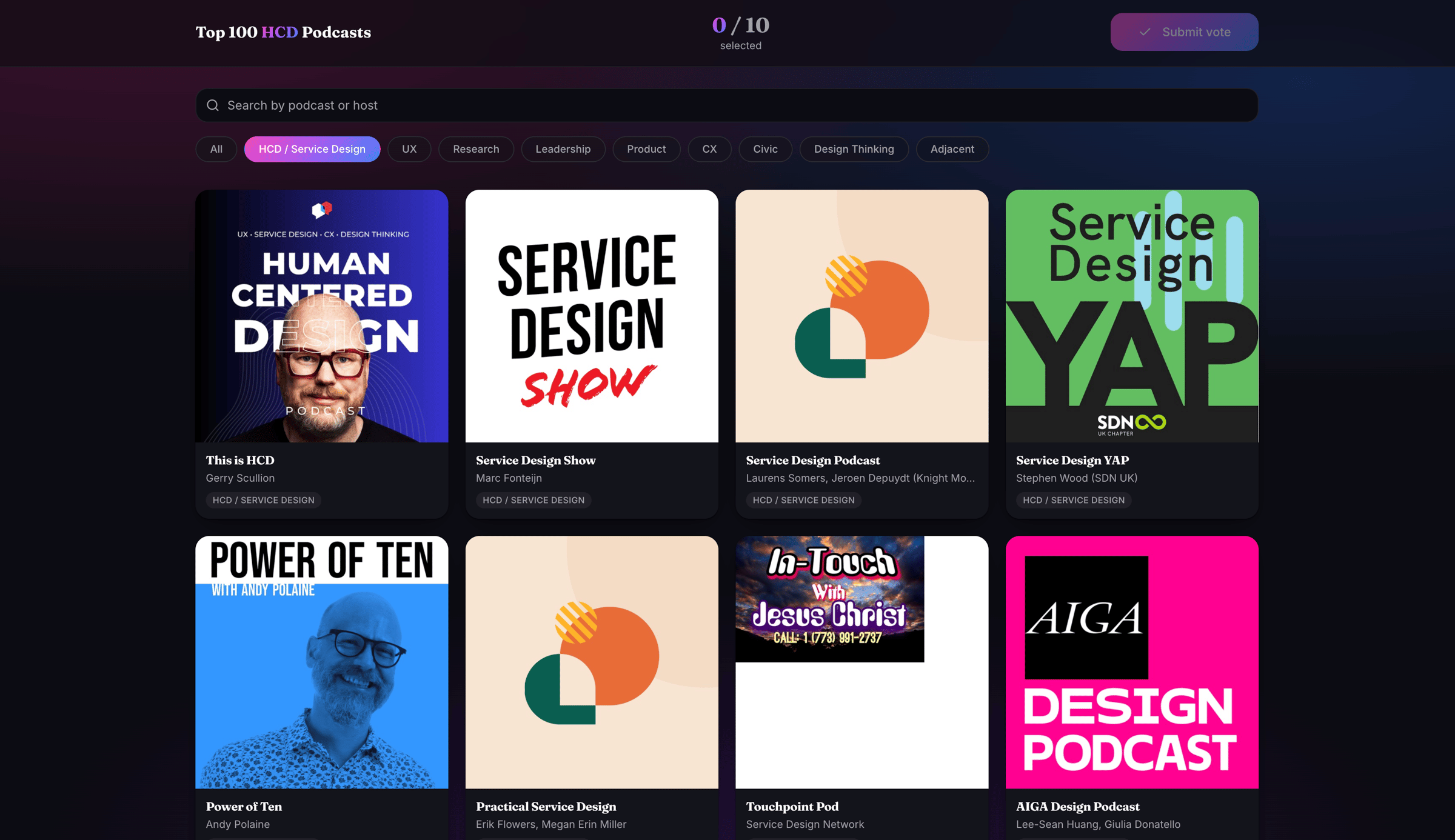Click hosts Laurens Somers, Jeroen Depuydt
This screenshot has width=1455, height=840.
coord(860,478)
